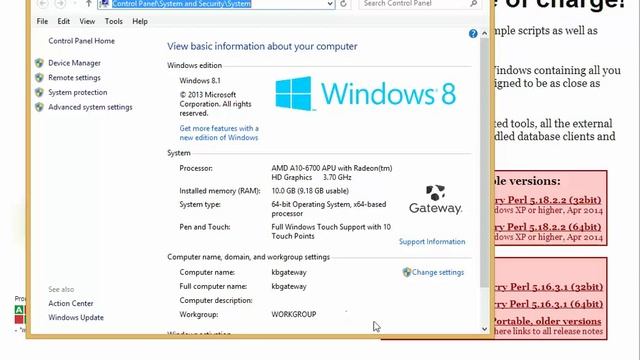
Task: Click shield icon next to Device Manager
Action: point(39,63)
